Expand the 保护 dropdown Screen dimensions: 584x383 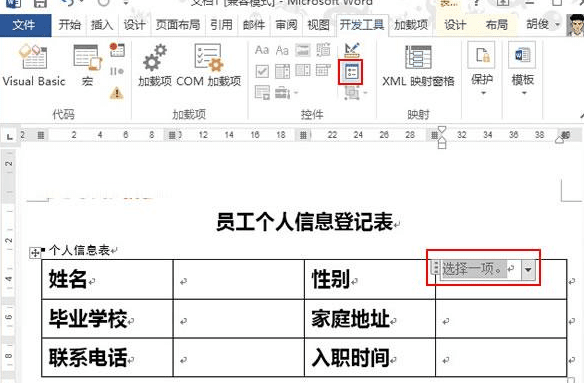pos(482,69)
